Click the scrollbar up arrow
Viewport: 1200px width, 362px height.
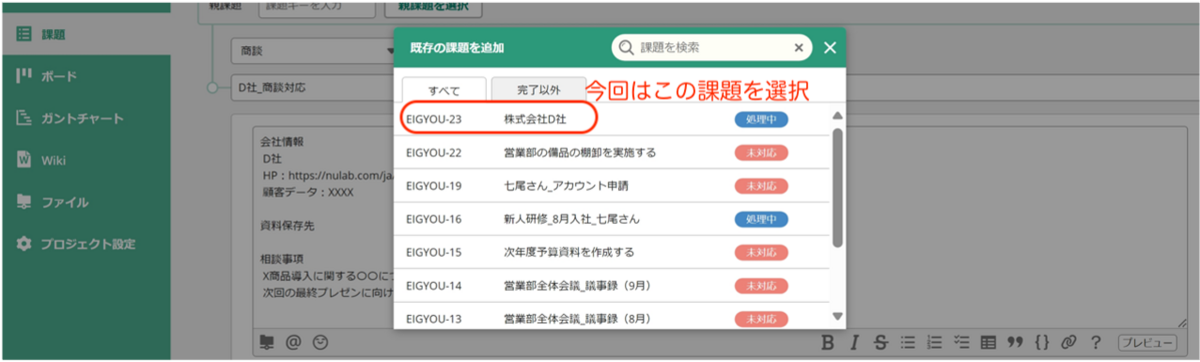tap(838, 115)
